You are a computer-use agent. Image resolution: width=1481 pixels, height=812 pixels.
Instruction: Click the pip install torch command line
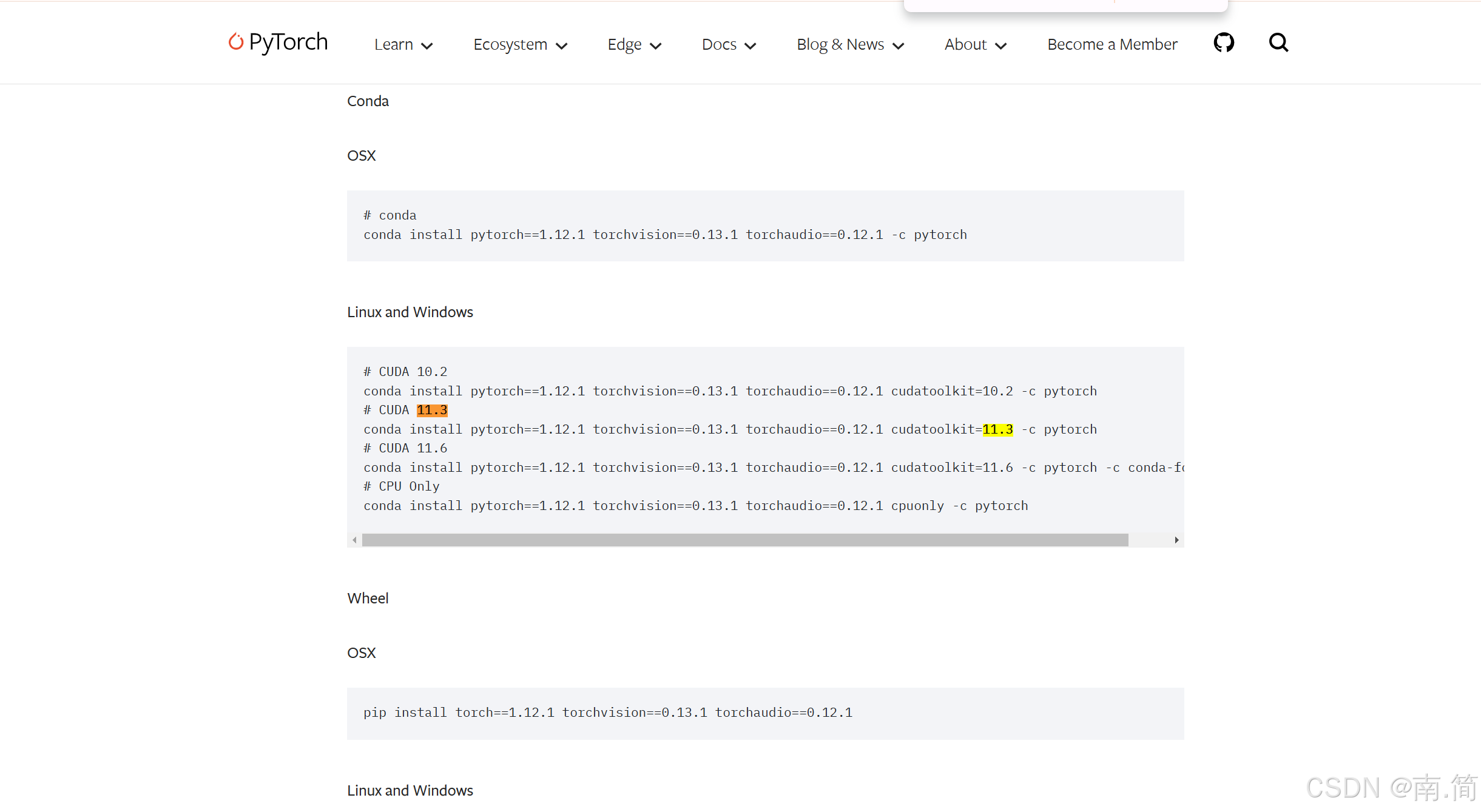pos(607,713)
